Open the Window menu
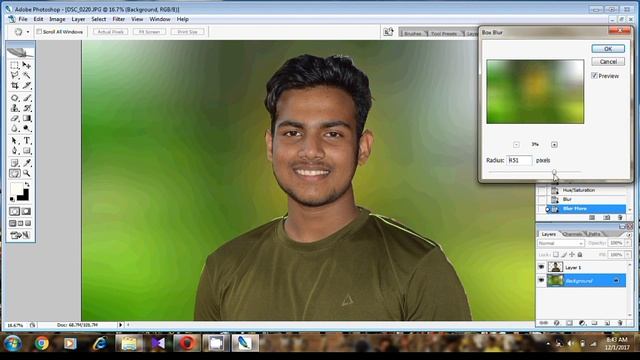 pos(160,19)
